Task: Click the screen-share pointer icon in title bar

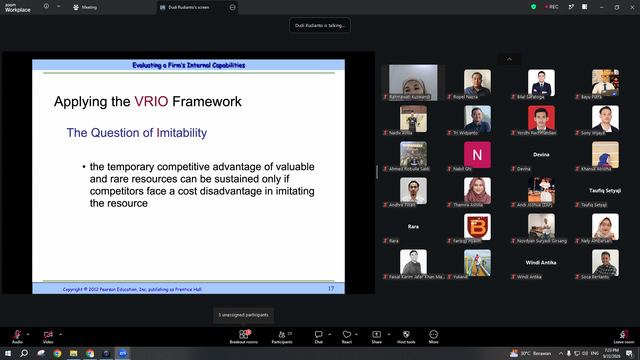Action: [571, 7]
